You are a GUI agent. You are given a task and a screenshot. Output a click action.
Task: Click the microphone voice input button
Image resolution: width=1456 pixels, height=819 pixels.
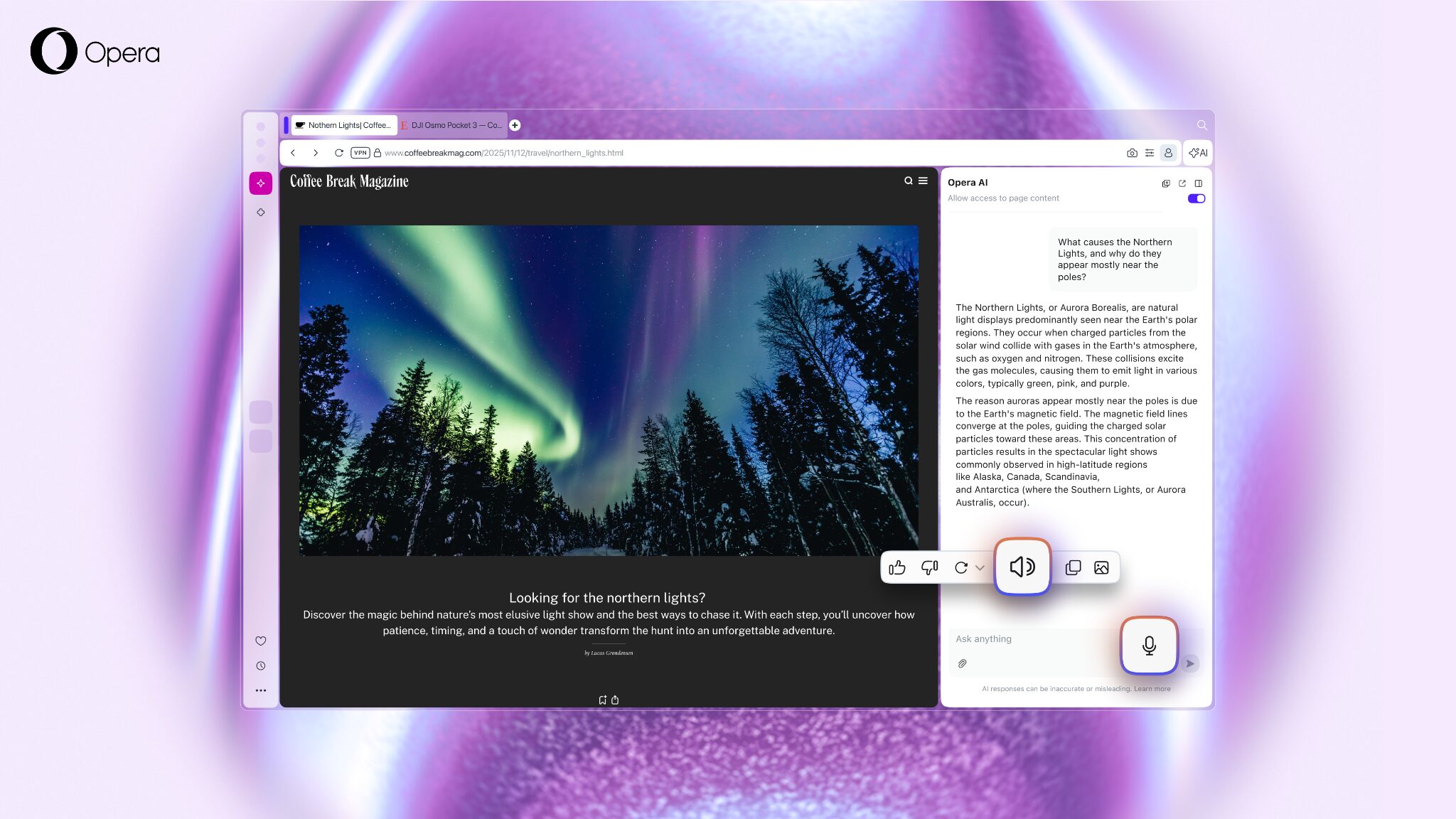point(1149,645)
